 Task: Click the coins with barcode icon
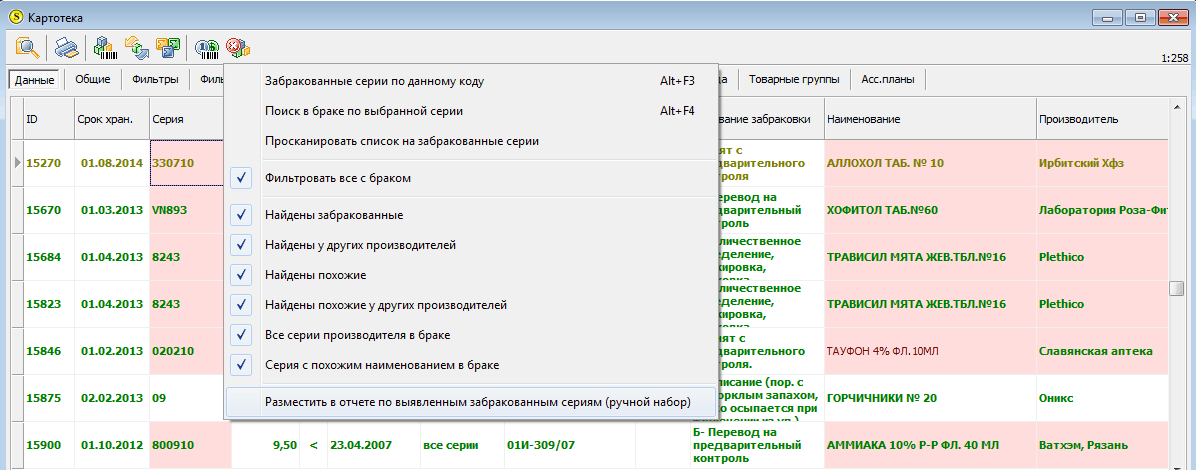(206, 47)
